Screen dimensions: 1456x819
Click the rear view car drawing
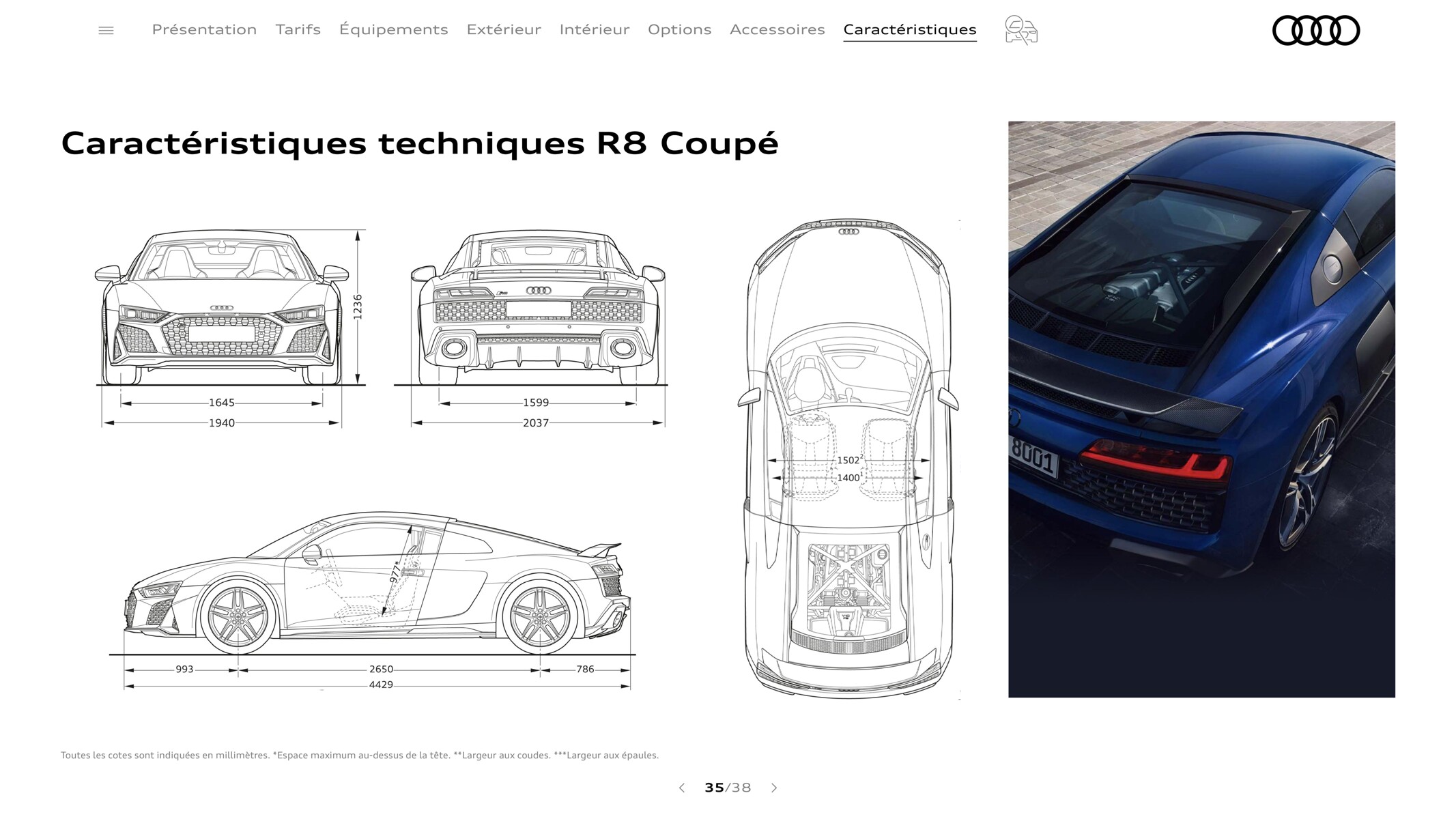point(538,307)
